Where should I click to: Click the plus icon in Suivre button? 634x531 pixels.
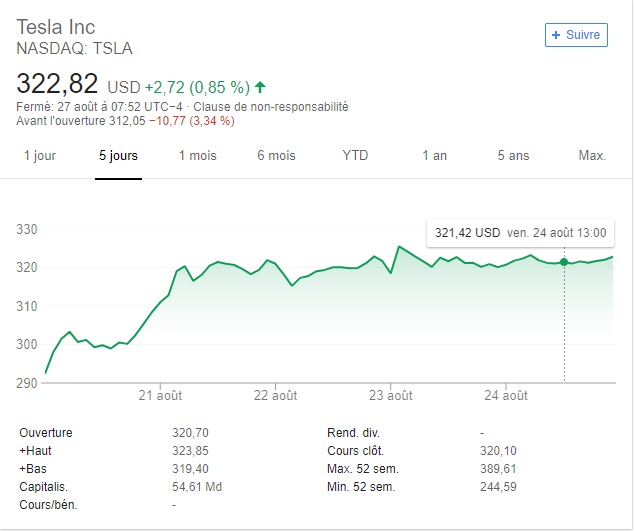[x=556, y=35]
